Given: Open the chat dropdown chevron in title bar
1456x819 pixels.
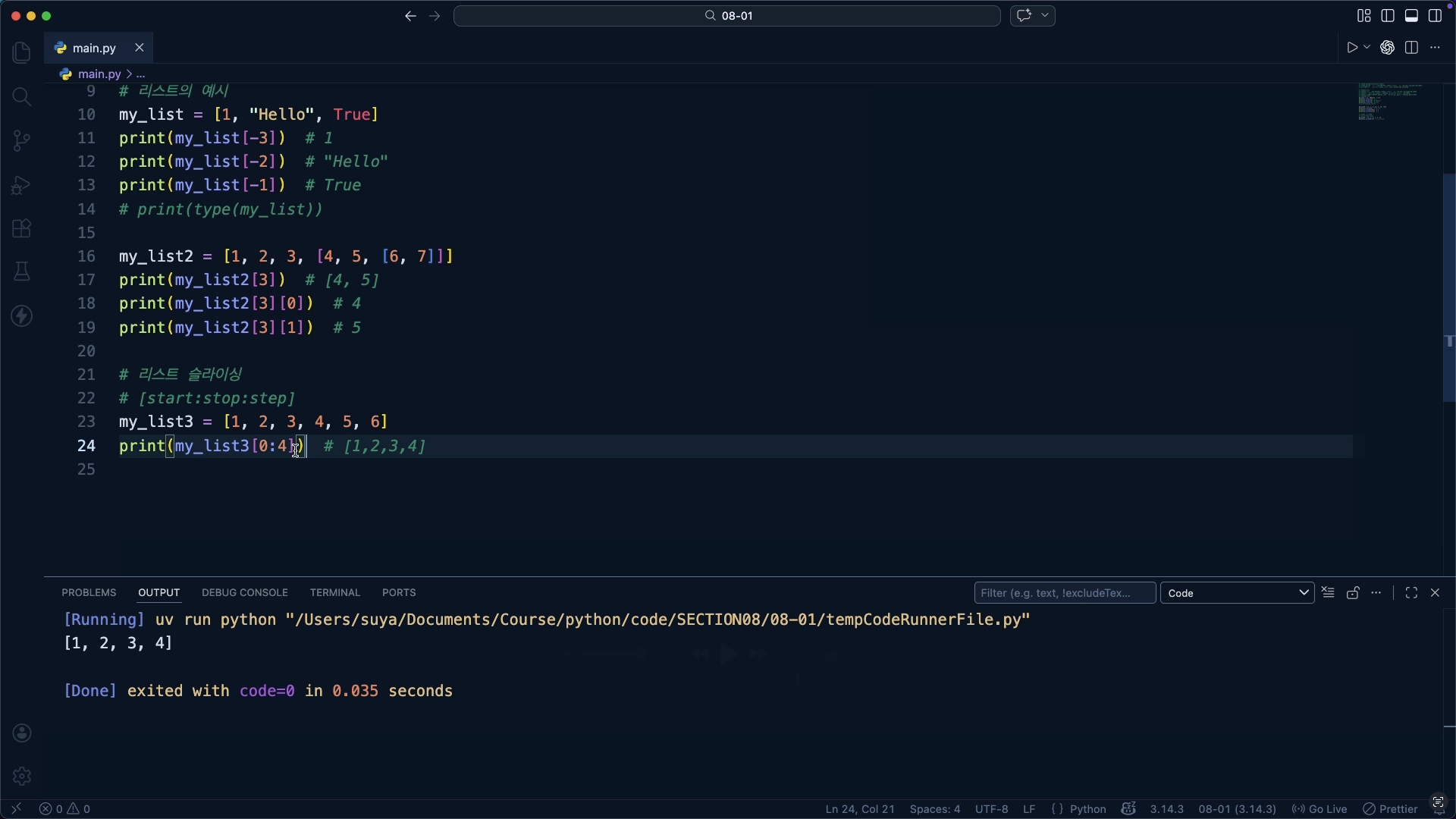Looking at the screenshot, I should pos(1046,16).
